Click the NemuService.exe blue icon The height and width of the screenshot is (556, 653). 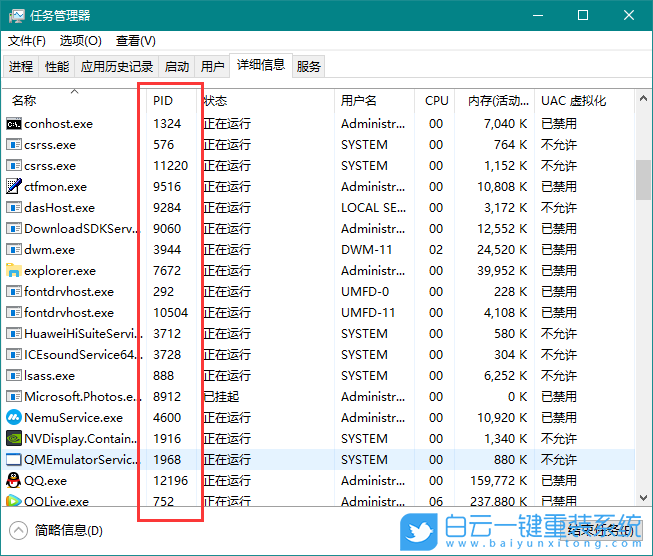14,417
